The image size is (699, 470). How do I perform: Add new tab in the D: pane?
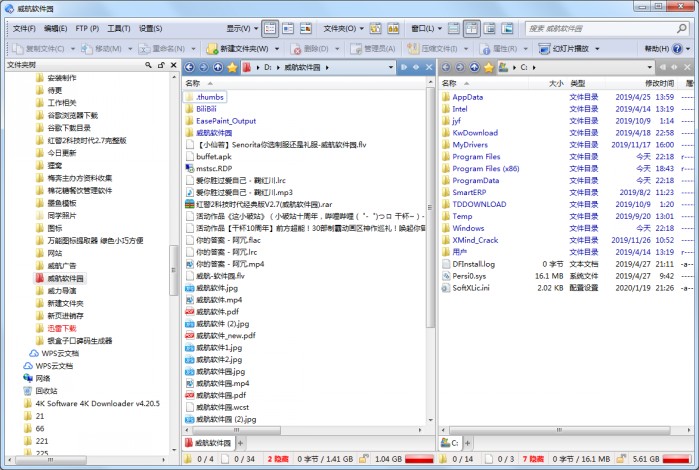pos(240,443)
